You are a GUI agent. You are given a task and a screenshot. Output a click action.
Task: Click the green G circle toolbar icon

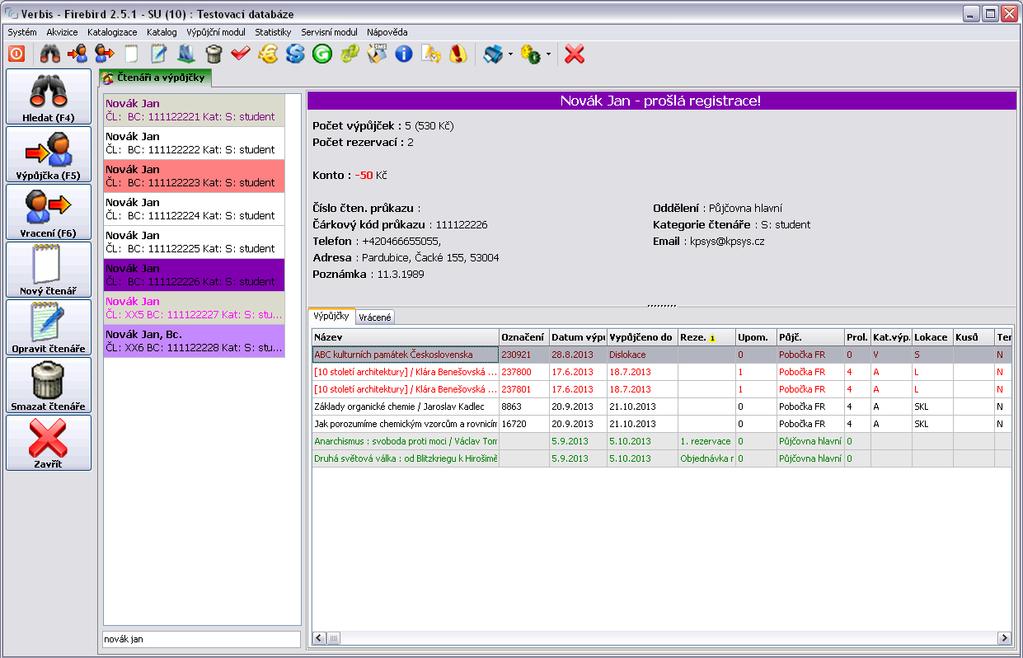(322, 54)
